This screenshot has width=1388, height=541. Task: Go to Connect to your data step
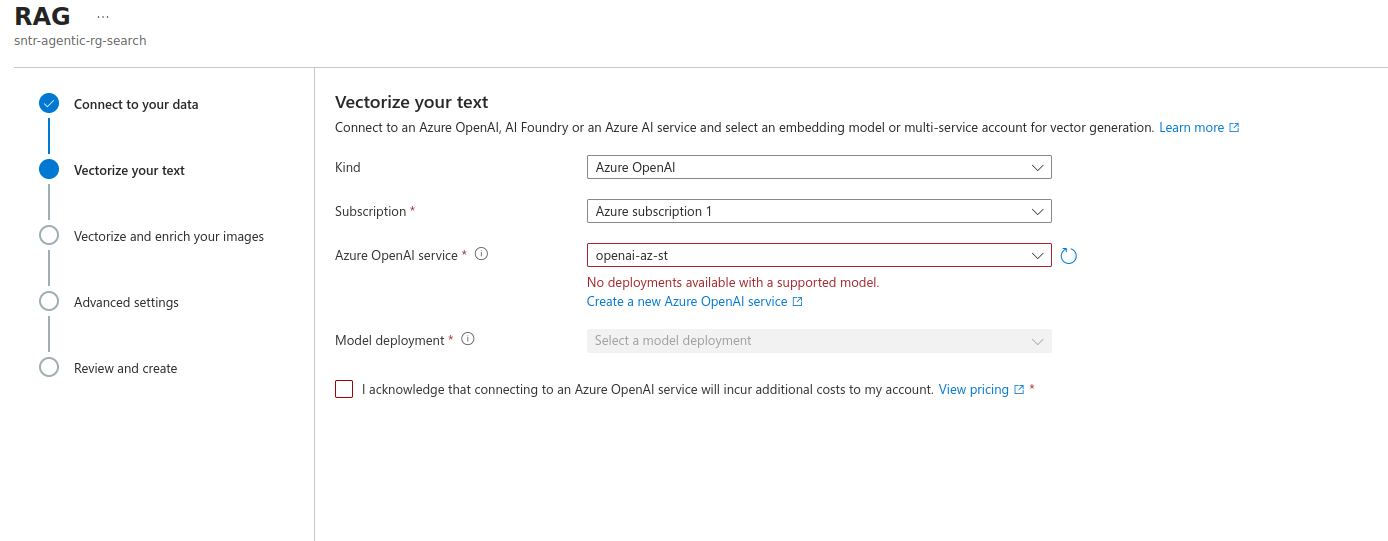coord(136,104)
